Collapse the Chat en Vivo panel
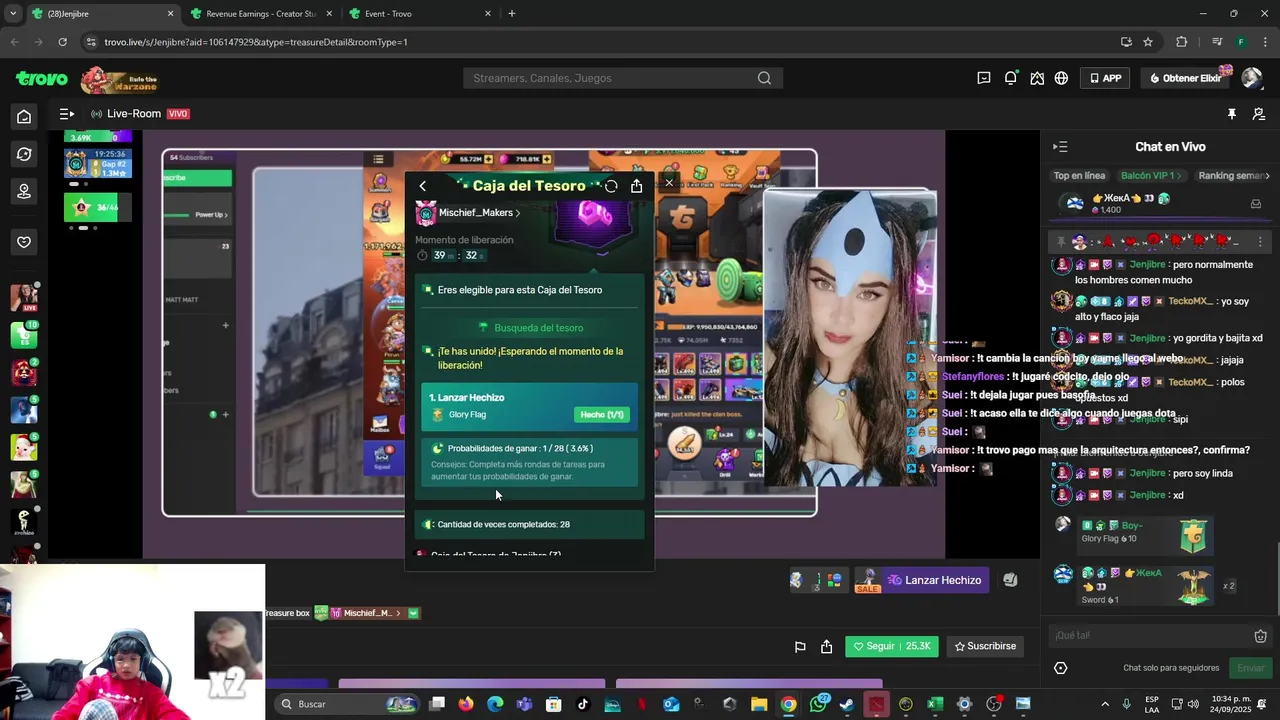 pos(1060,147)
